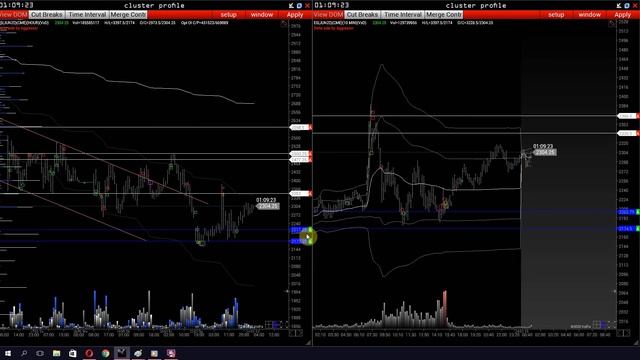Open Google Chrome from taskbar

pos(105,353)
